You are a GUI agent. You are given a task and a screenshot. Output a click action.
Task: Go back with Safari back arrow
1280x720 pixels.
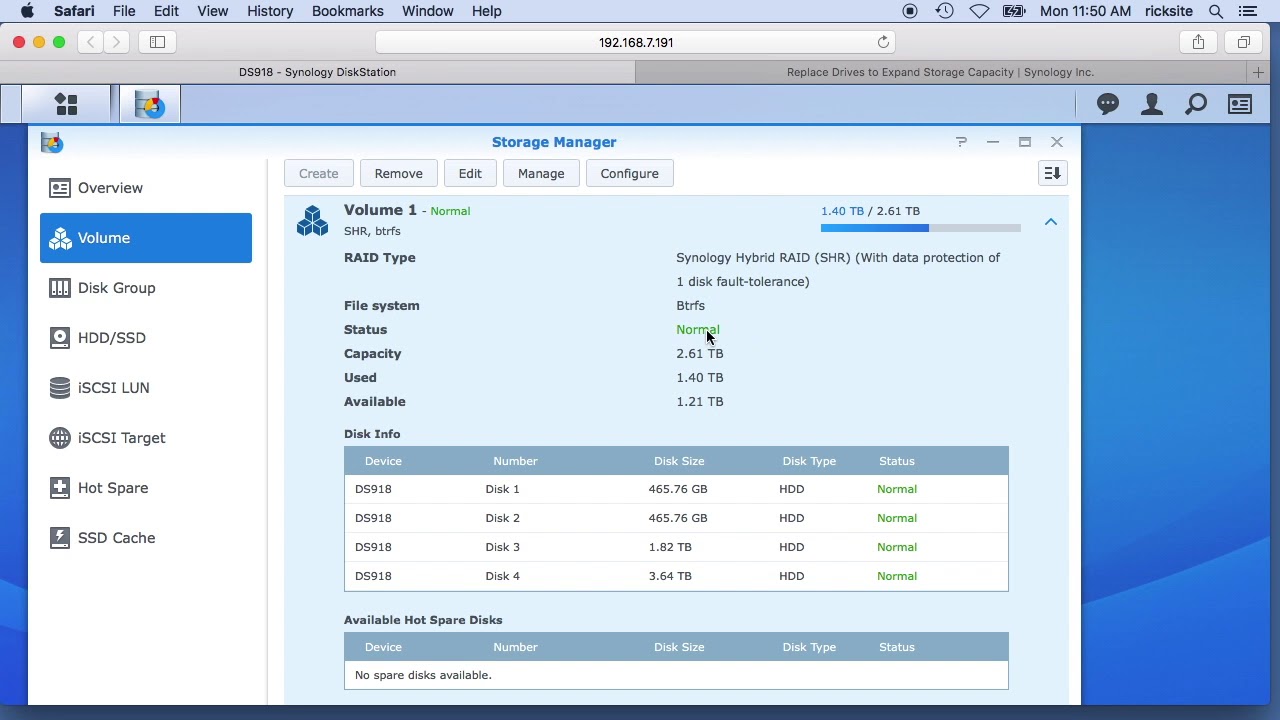pyautogui.click(x=91, y=42)
